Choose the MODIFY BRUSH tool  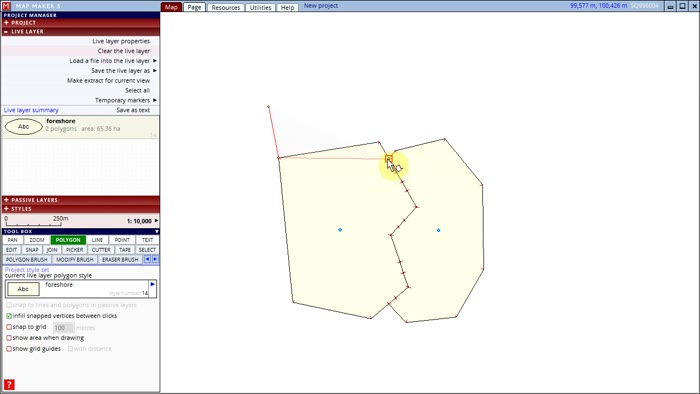75,260
